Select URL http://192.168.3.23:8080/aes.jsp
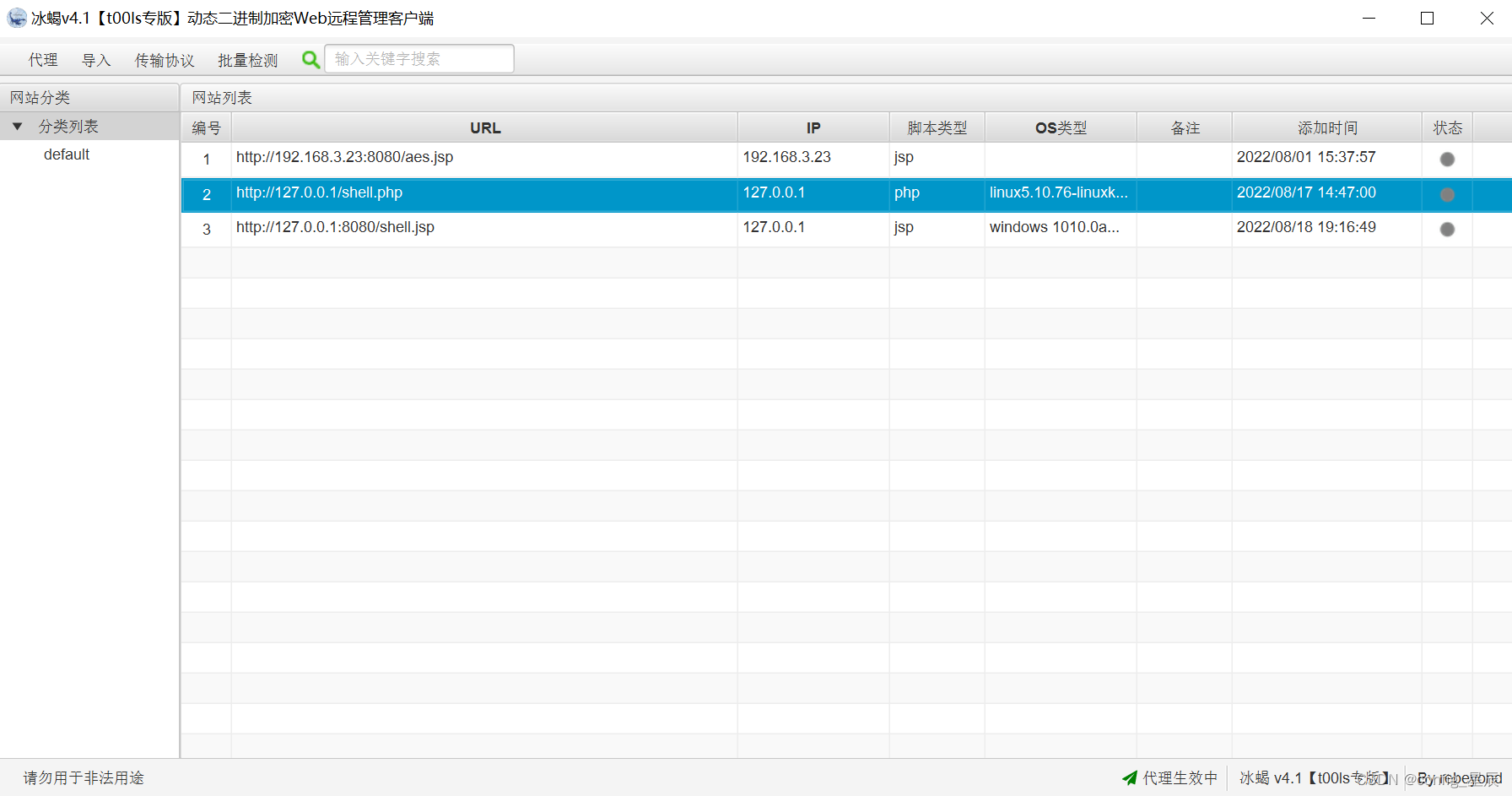The width and height of the screenshot is (1512, 796). tap(344, 157)
